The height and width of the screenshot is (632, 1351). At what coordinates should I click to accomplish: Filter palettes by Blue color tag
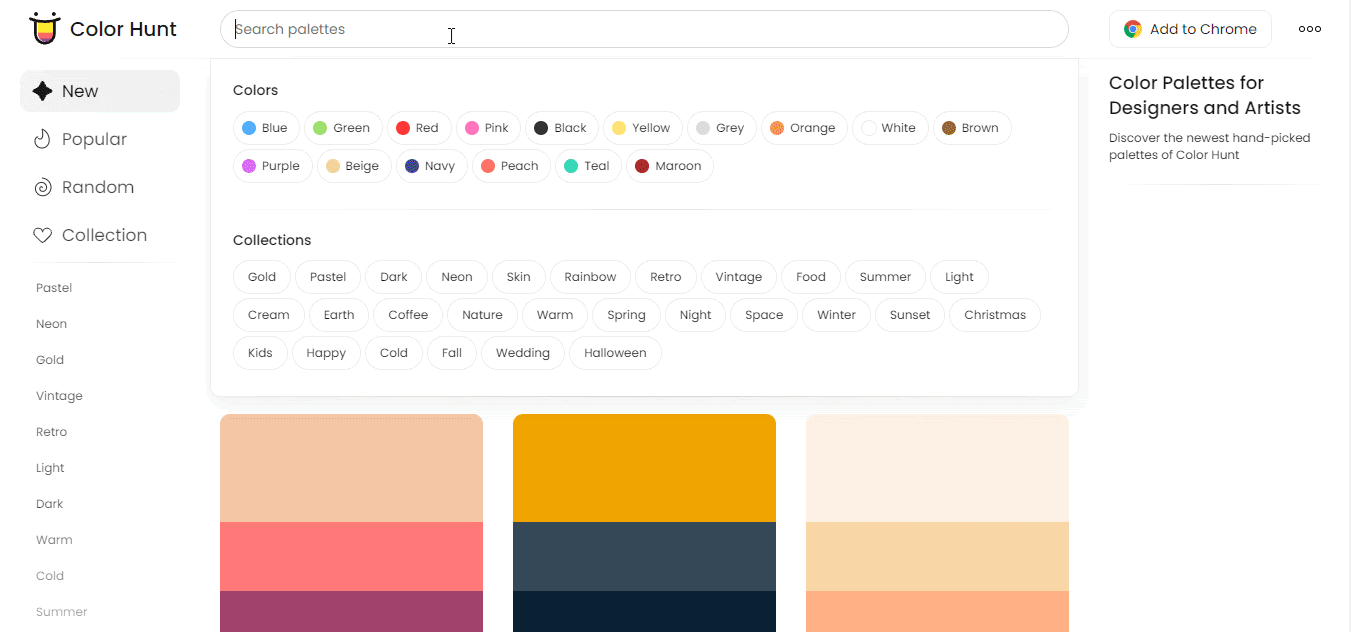265,128
